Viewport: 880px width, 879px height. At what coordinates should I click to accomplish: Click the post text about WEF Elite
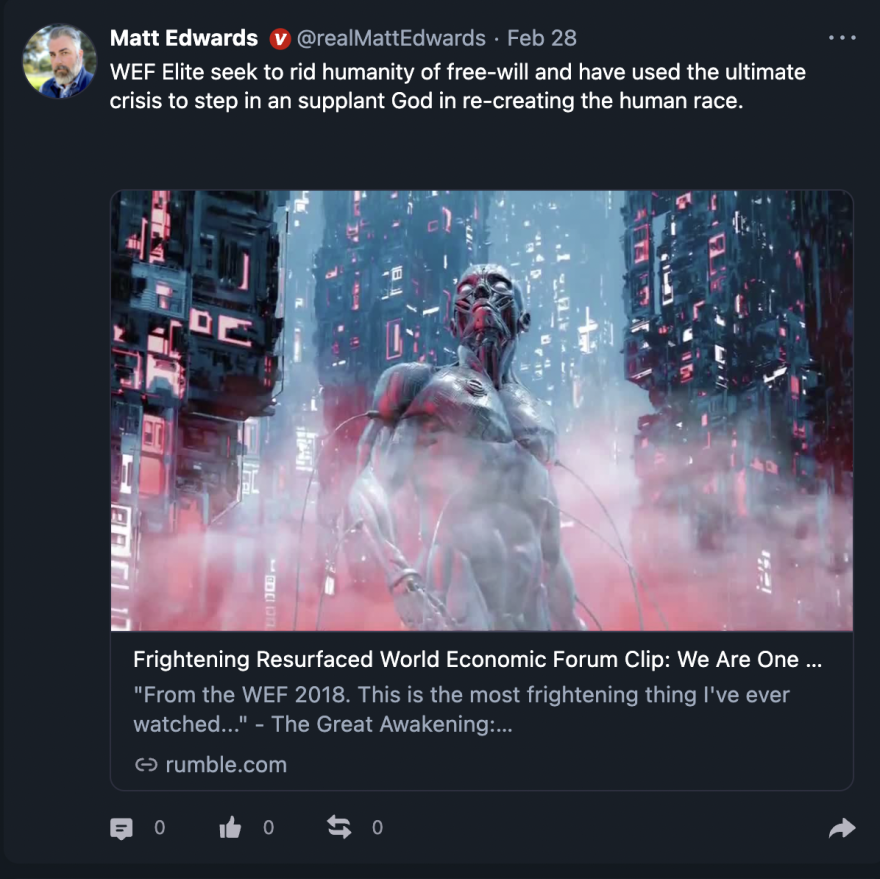(x=458, y=86)
